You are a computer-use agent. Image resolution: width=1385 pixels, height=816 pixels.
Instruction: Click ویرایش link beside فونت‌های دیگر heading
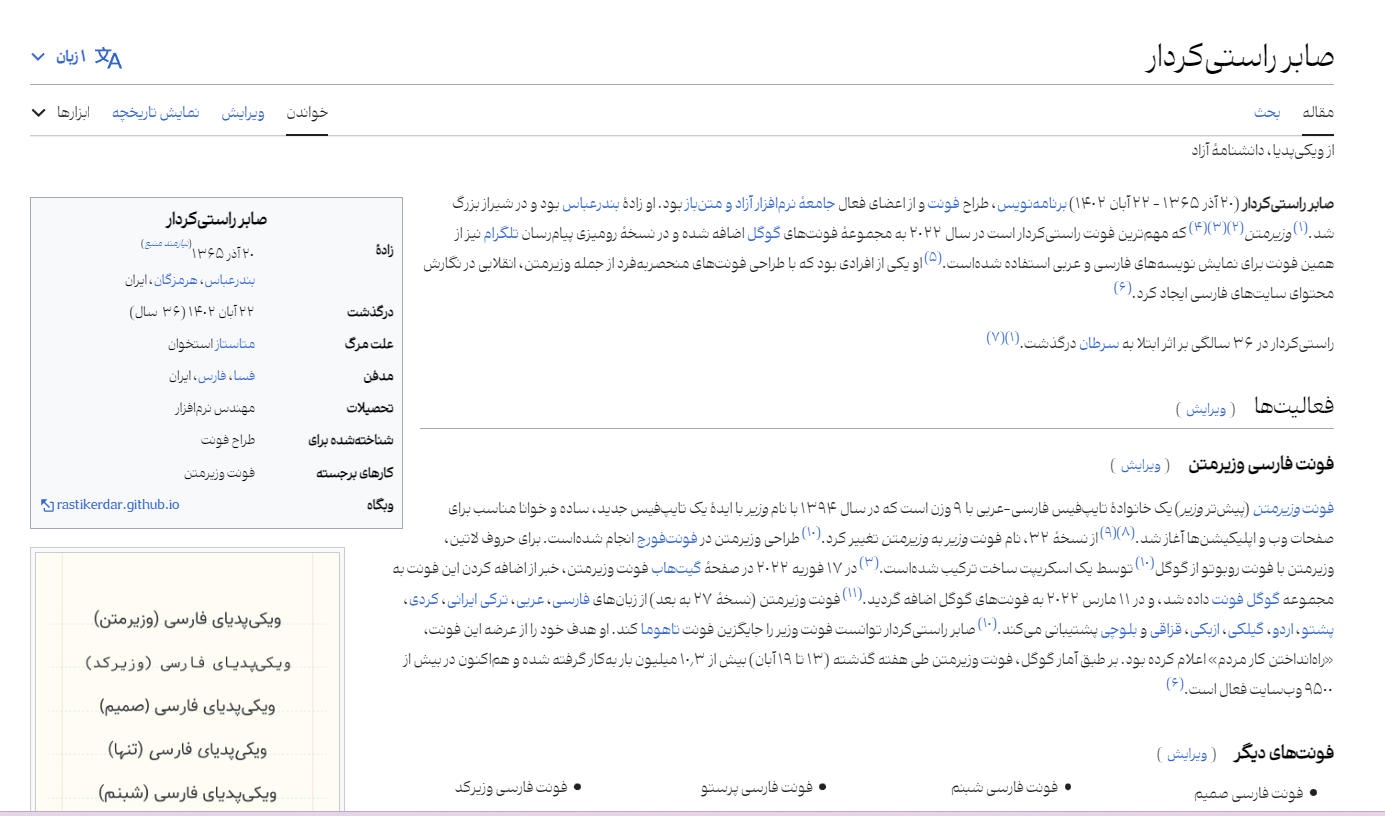click(x=1187, y=754)
